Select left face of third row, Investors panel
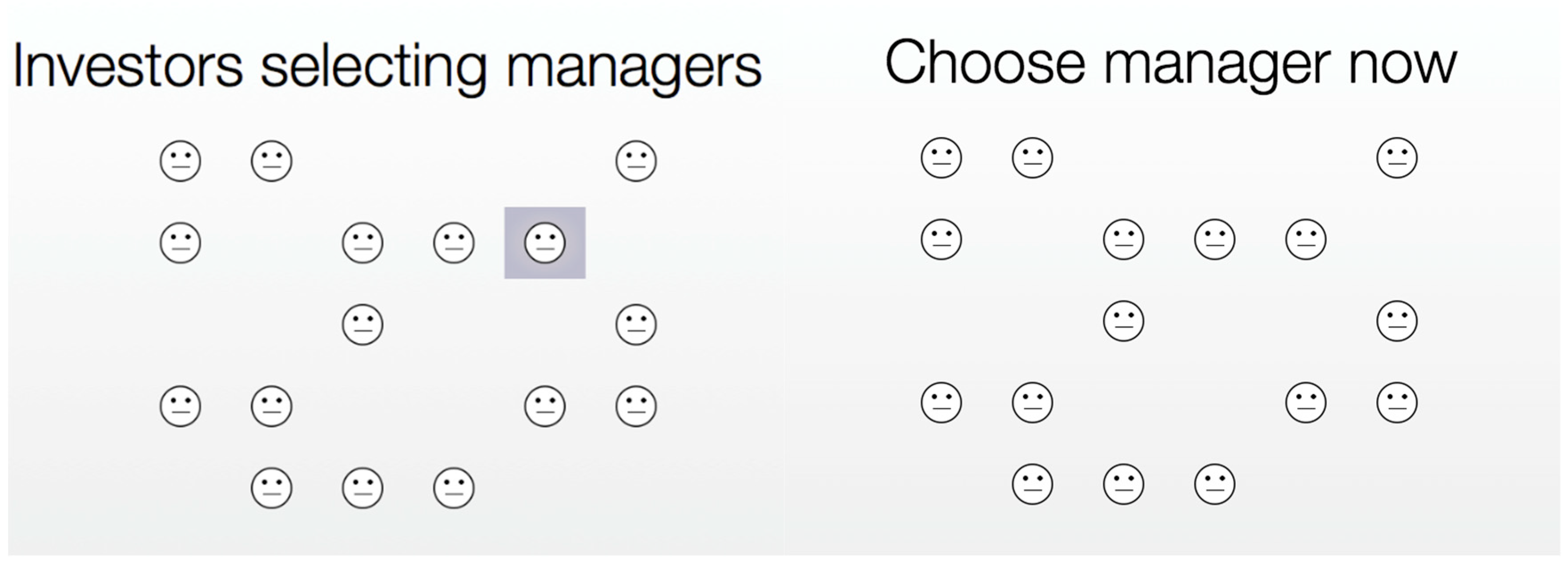The height and width of the screenshot is (567, 1568). 363,324
